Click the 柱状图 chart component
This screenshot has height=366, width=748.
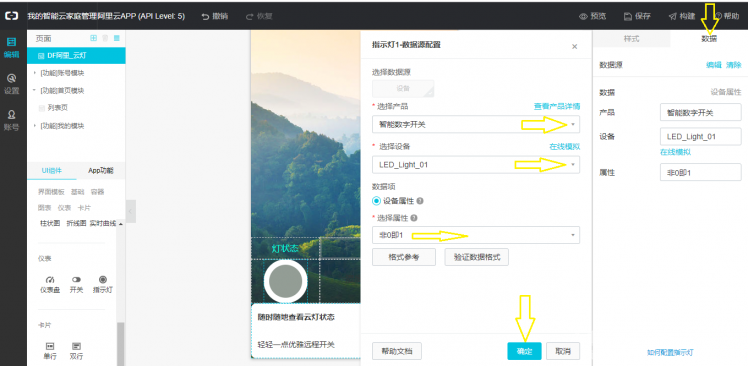coord(50,223)
